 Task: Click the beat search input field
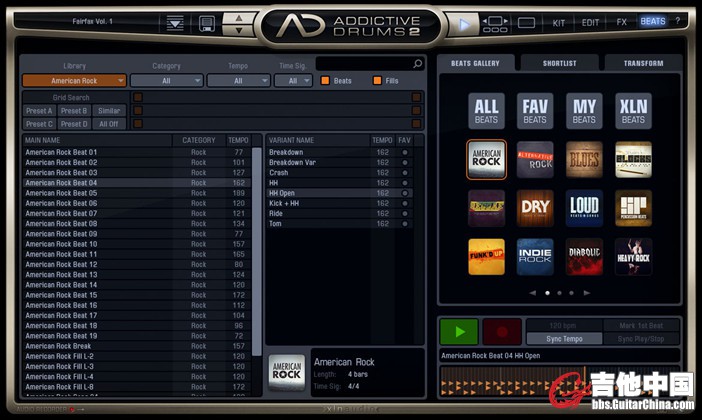[370, 64]
